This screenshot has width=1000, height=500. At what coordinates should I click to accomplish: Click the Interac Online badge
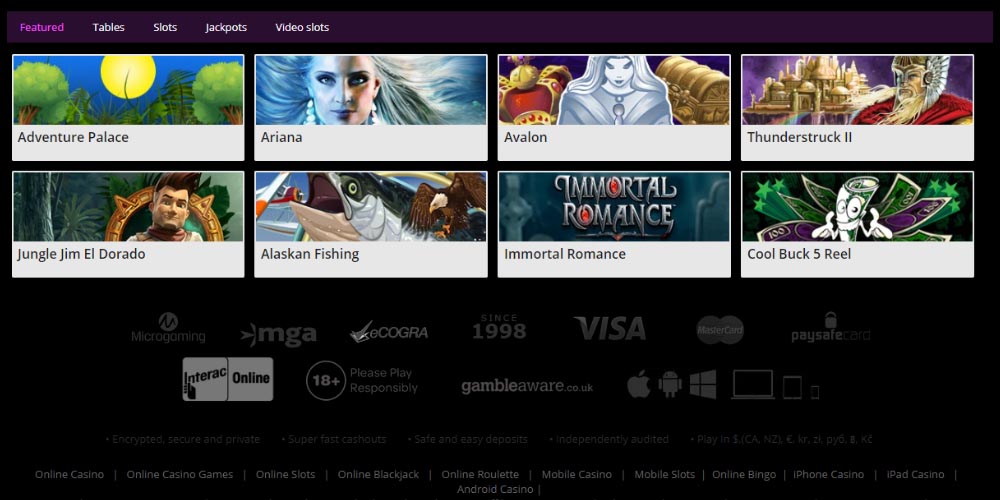click(227, 379)
